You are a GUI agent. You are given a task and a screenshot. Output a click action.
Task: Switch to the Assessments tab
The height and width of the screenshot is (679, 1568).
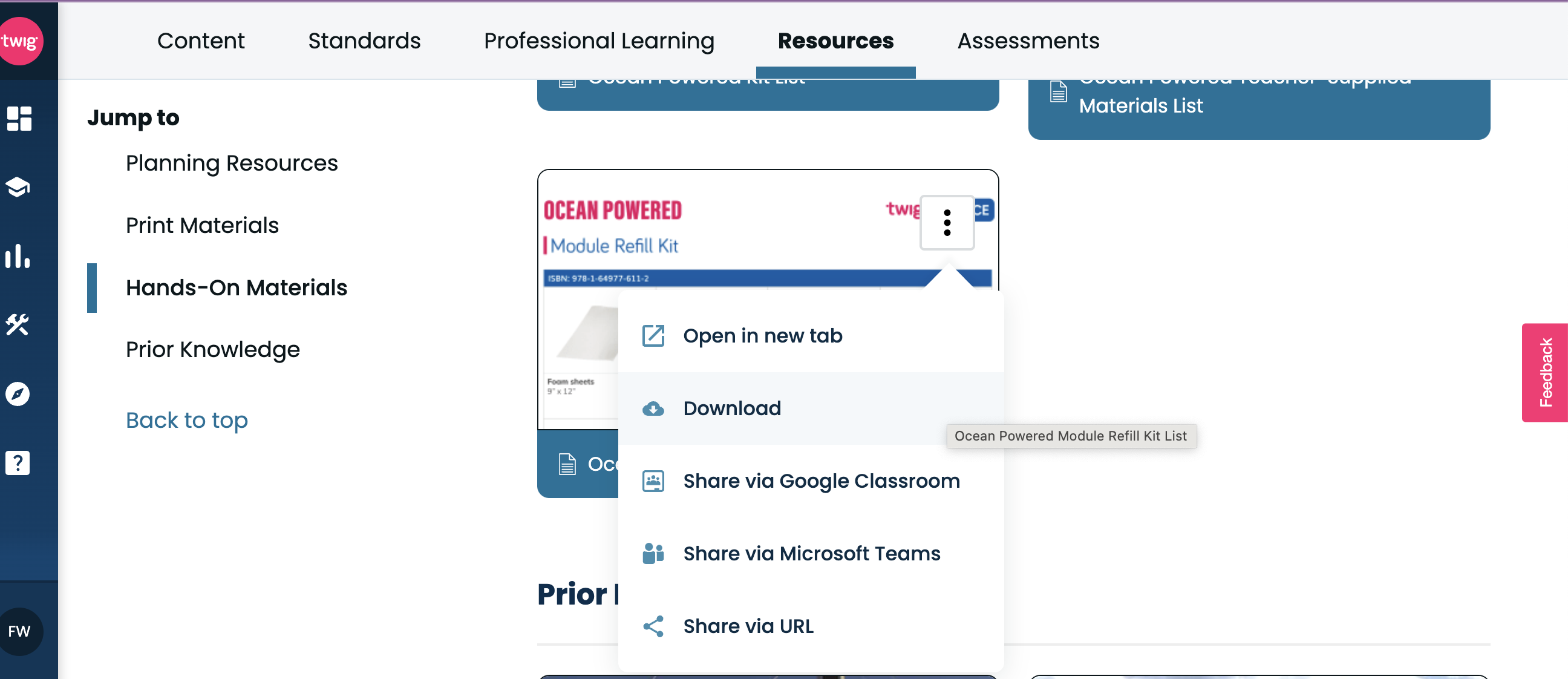click(x=1027, y=41)
